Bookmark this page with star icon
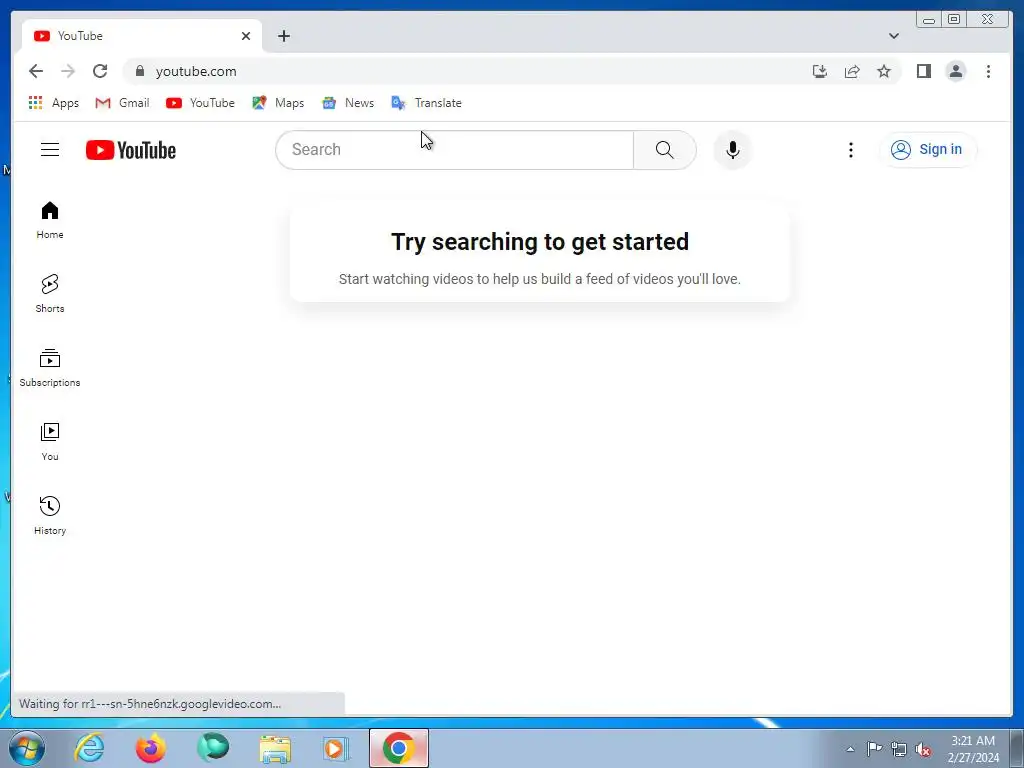 [x=884, y=71]
